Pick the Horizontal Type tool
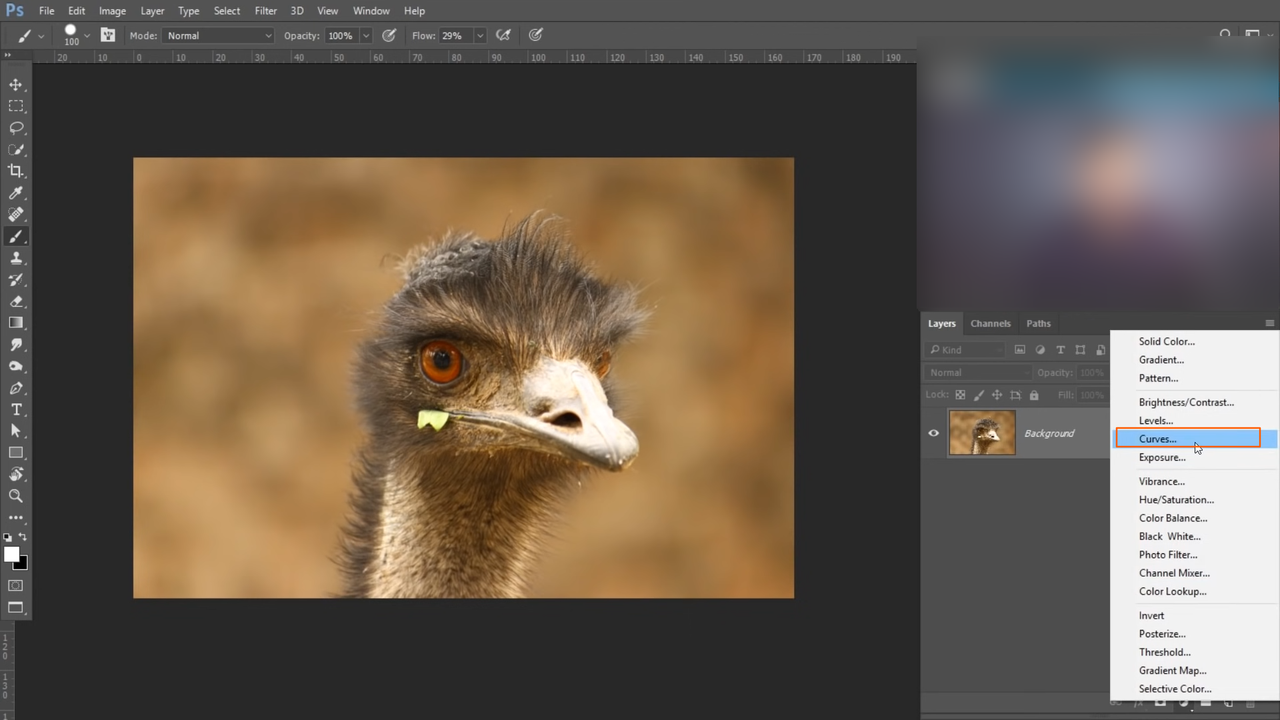The height and width of the screenshot is (720, 1280). pyautogui.click(x=16, y=409)
